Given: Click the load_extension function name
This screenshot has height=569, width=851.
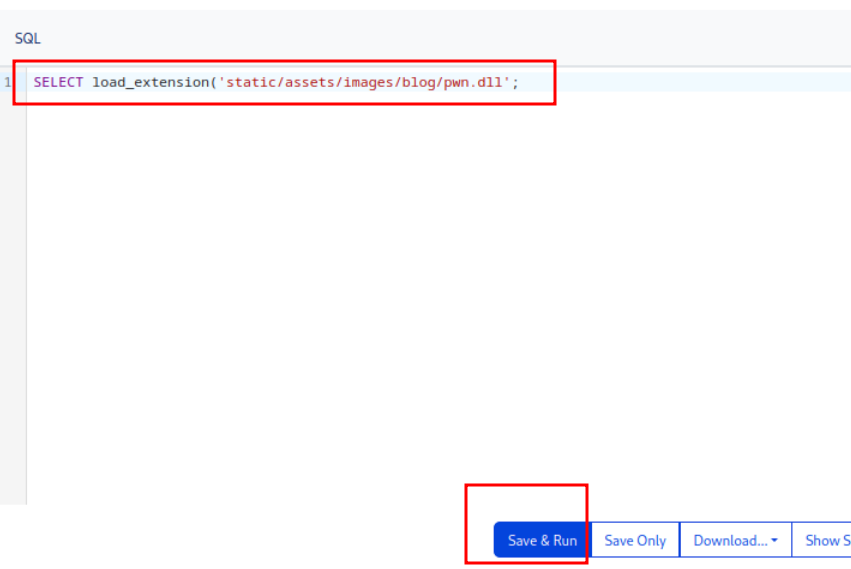Looking at the screenshot, I should tap(150, 82).
